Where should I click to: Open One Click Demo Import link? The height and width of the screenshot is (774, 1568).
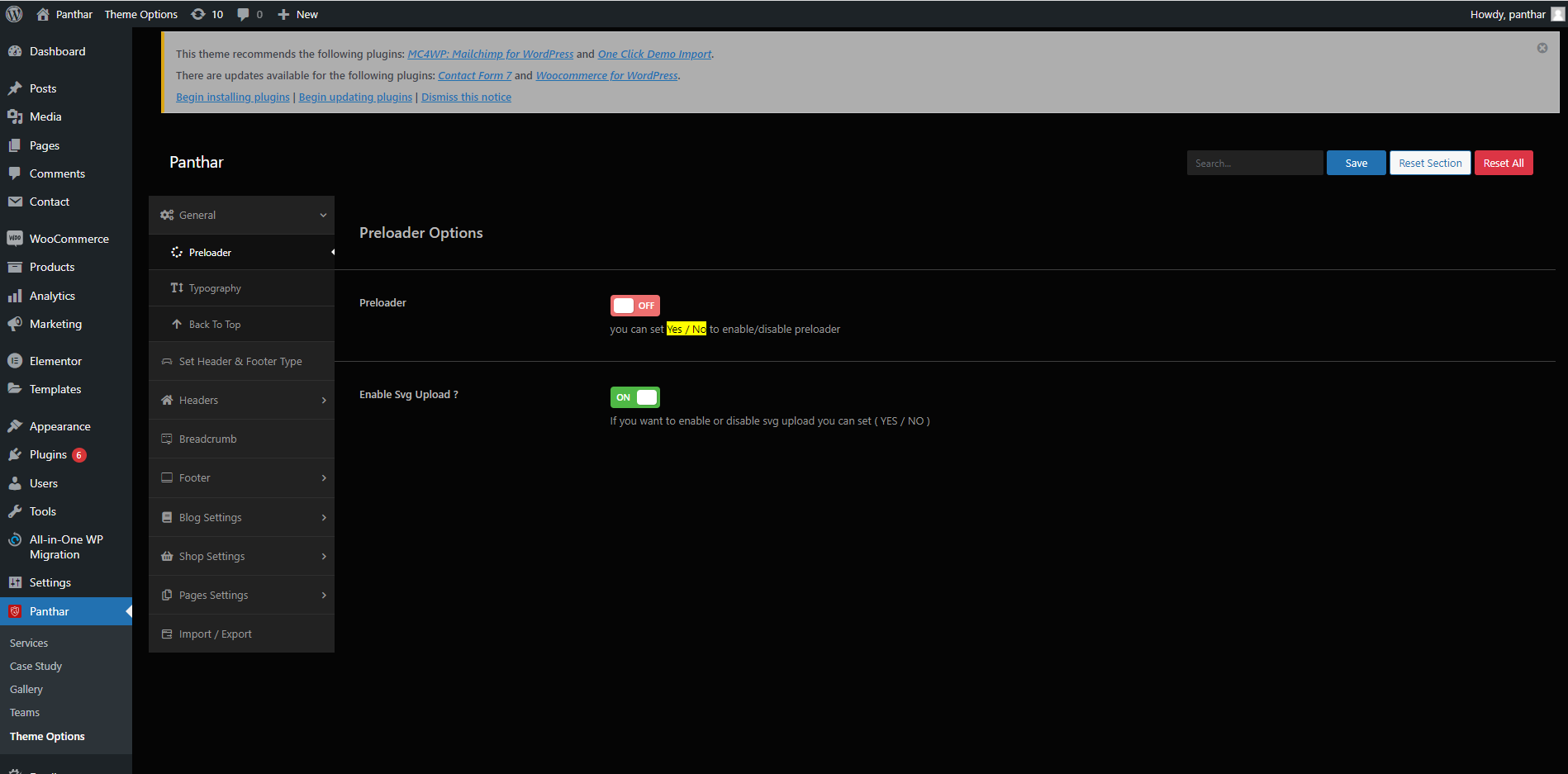(x=654, y=54)
